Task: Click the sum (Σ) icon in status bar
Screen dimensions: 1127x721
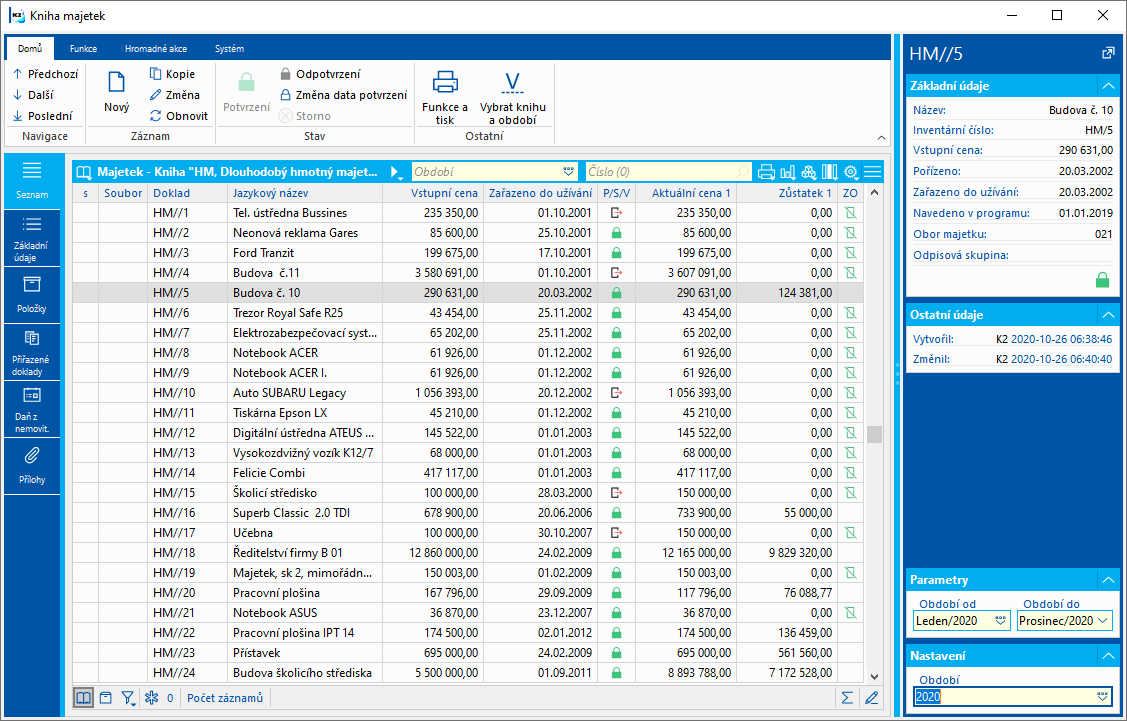Action: pos(847,698)
